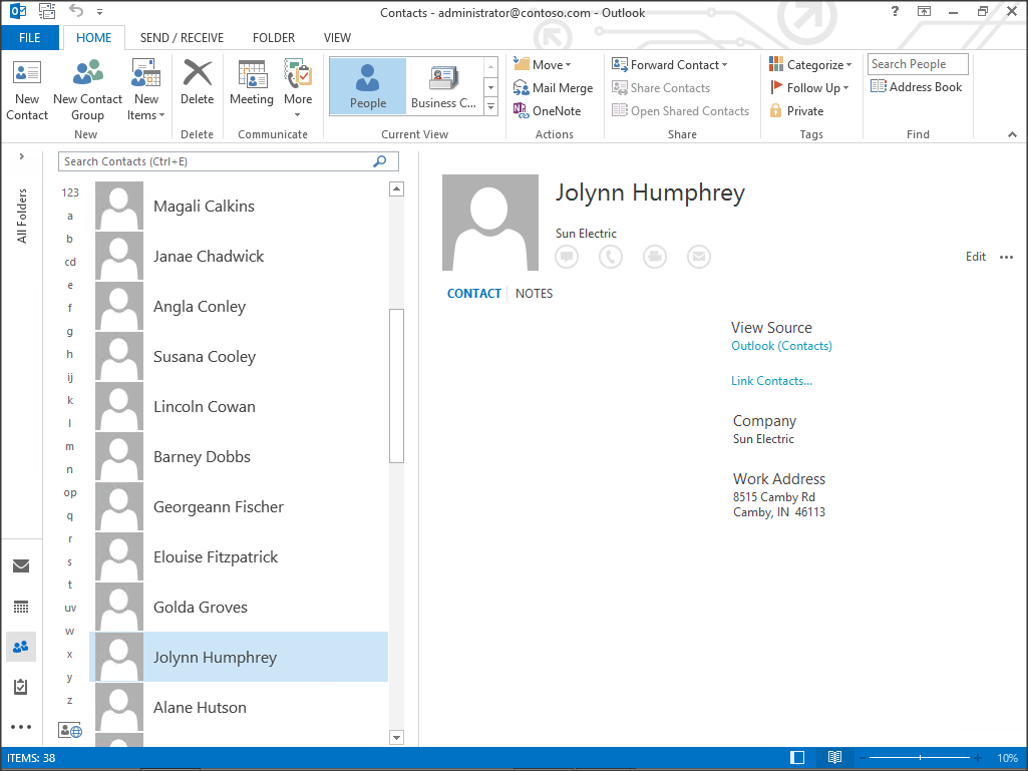Switch to Calendar in the navigation bar
Screen dimensions: 1028x771
pyautogui.click(x=21, y=607)
